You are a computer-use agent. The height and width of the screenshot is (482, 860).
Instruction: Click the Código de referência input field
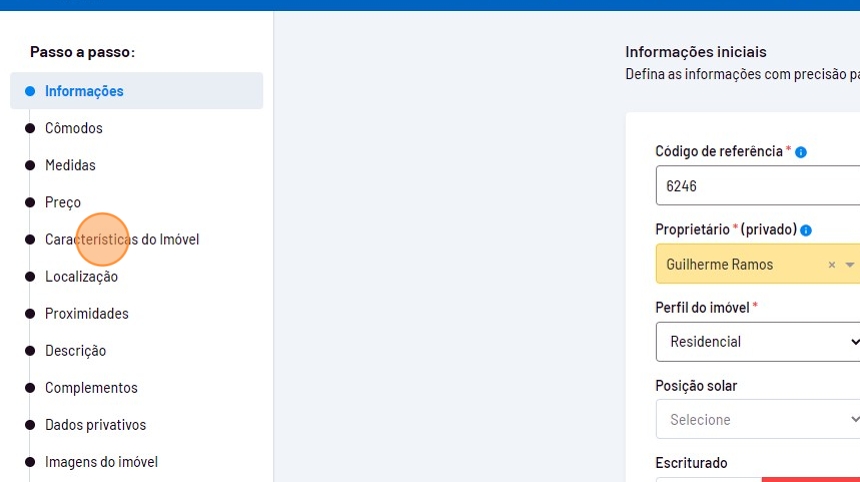click(x=757, y=187)
